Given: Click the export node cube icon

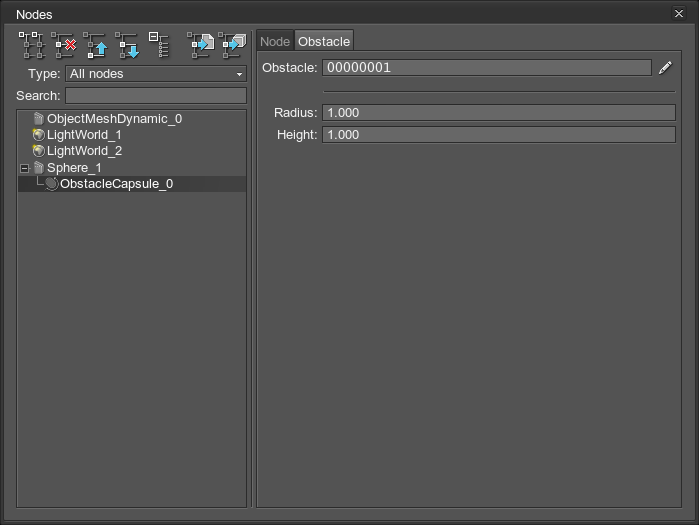Looking at the screenshot, I should (x=233, y=45).
